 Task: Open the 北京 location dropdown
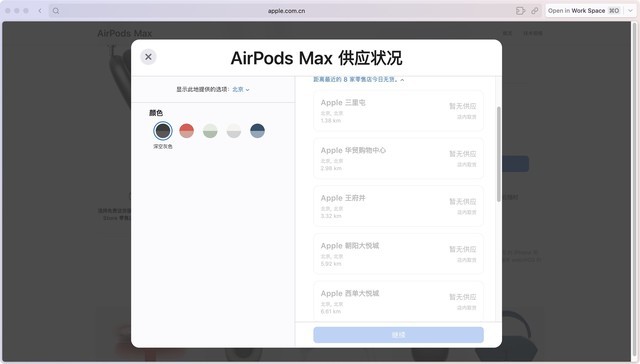tap(241, 89)
